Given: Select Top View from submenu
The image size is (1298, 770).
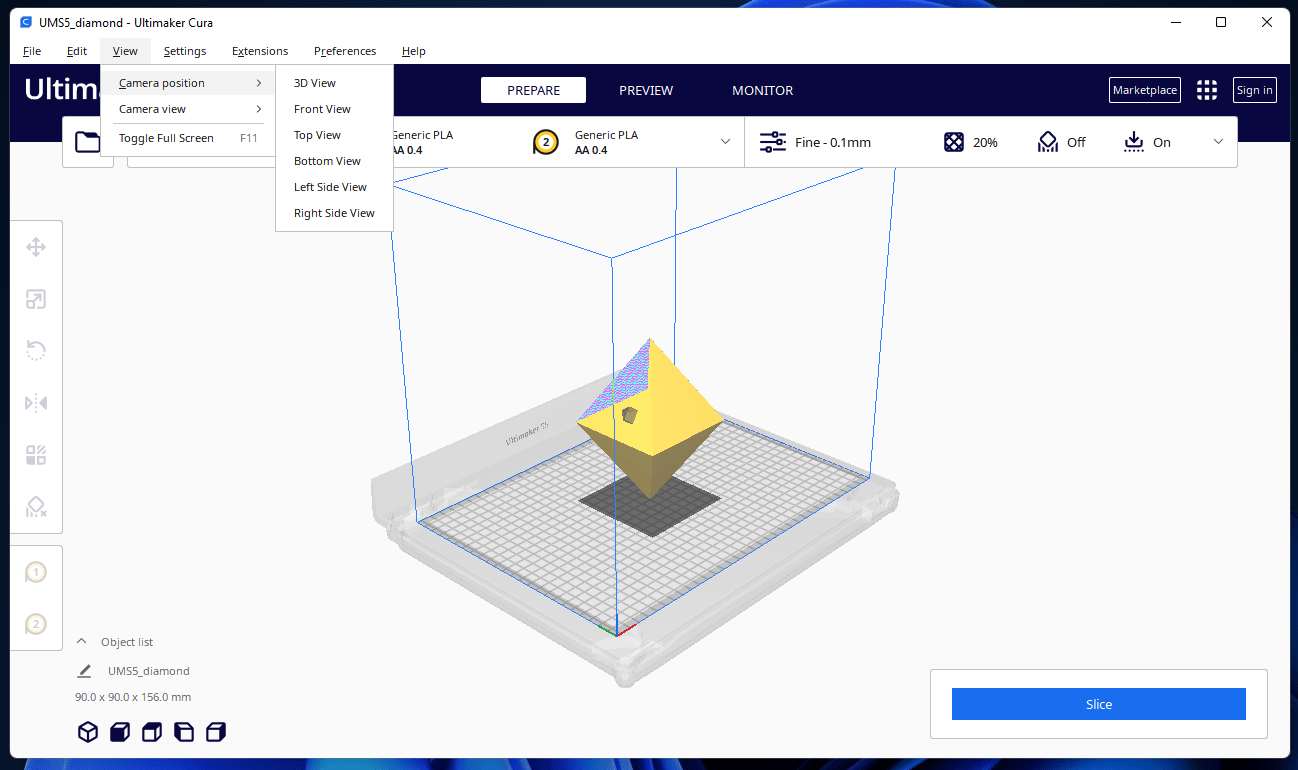Looking at the screenshot, I should (x=334, y=135).
